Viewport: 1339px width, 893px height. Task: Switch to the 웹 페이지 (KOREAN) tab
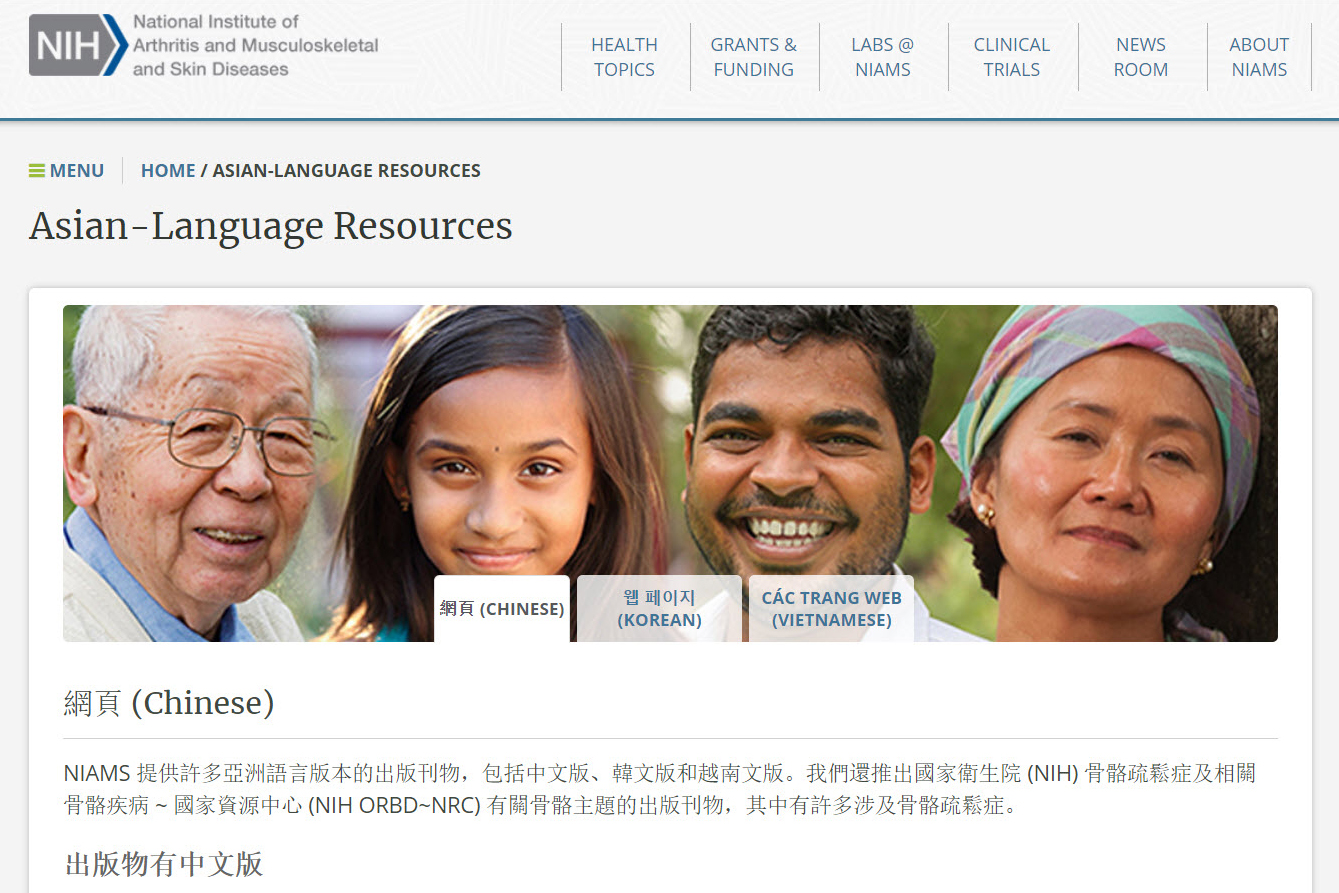pyautogui.click(x=659, y=608)
